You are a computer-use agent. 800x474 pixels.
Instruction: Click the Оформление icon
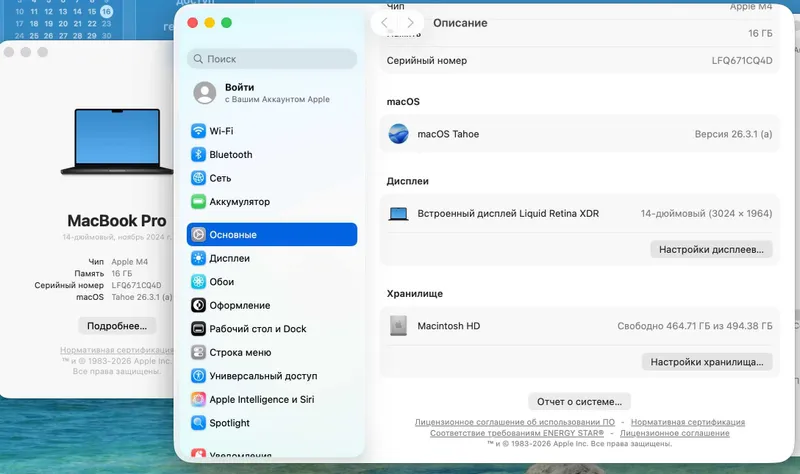coord(198,305)
